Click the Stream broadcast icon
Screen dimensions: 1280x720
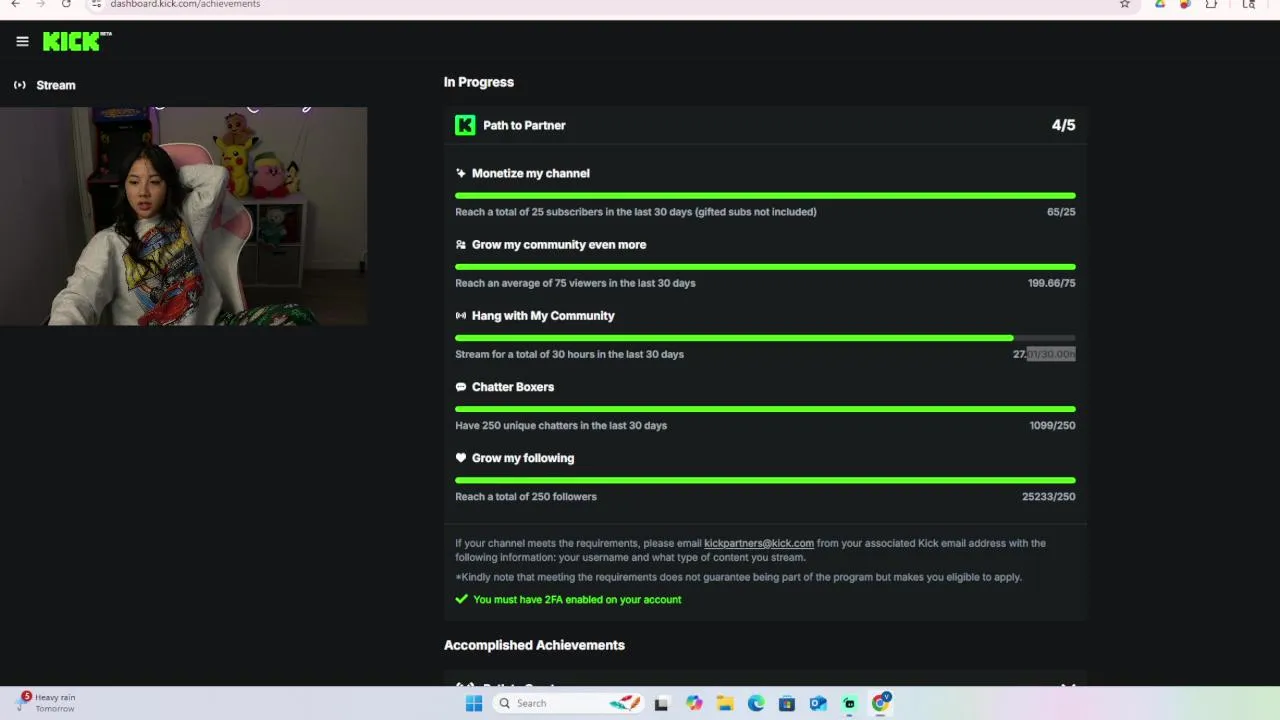tap(19, 85)
